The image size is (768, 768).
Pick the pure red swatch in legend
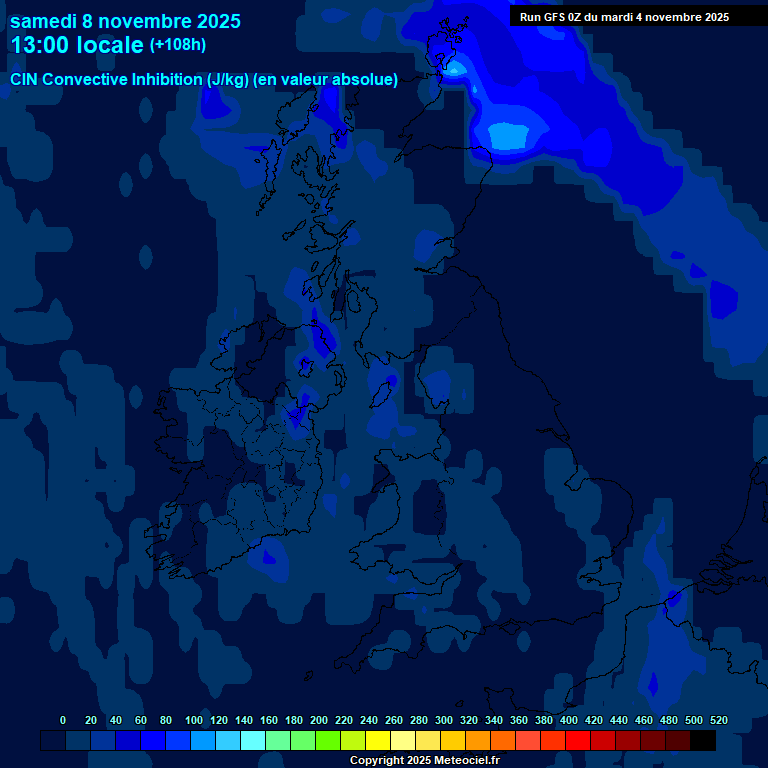[x=578, y=741]
